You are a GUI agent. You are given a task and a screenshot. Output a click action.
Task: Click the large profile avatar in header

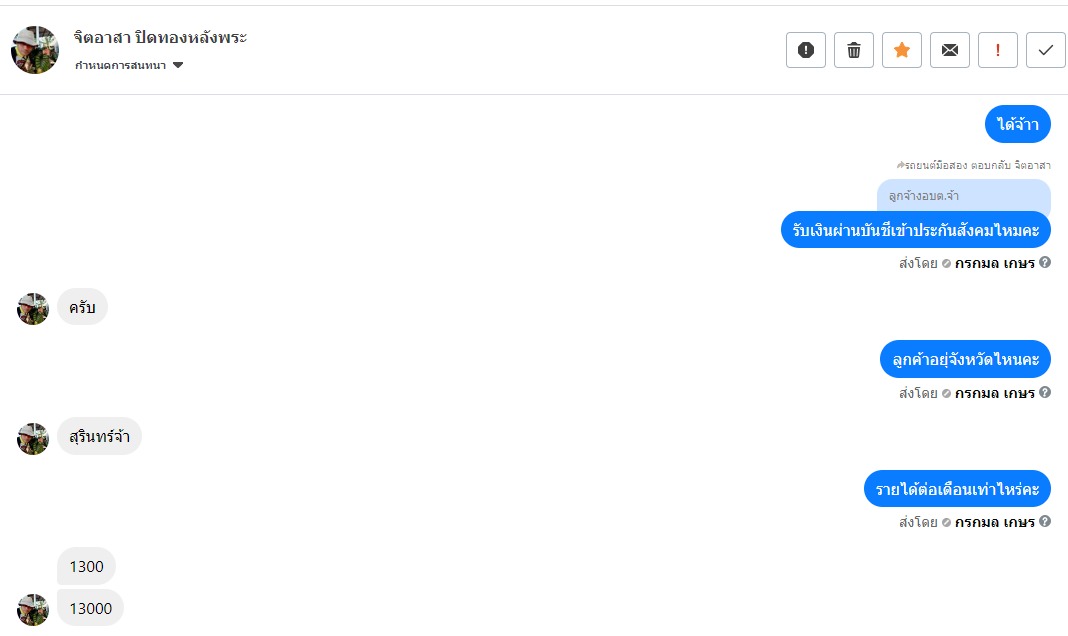click(35, 50)
